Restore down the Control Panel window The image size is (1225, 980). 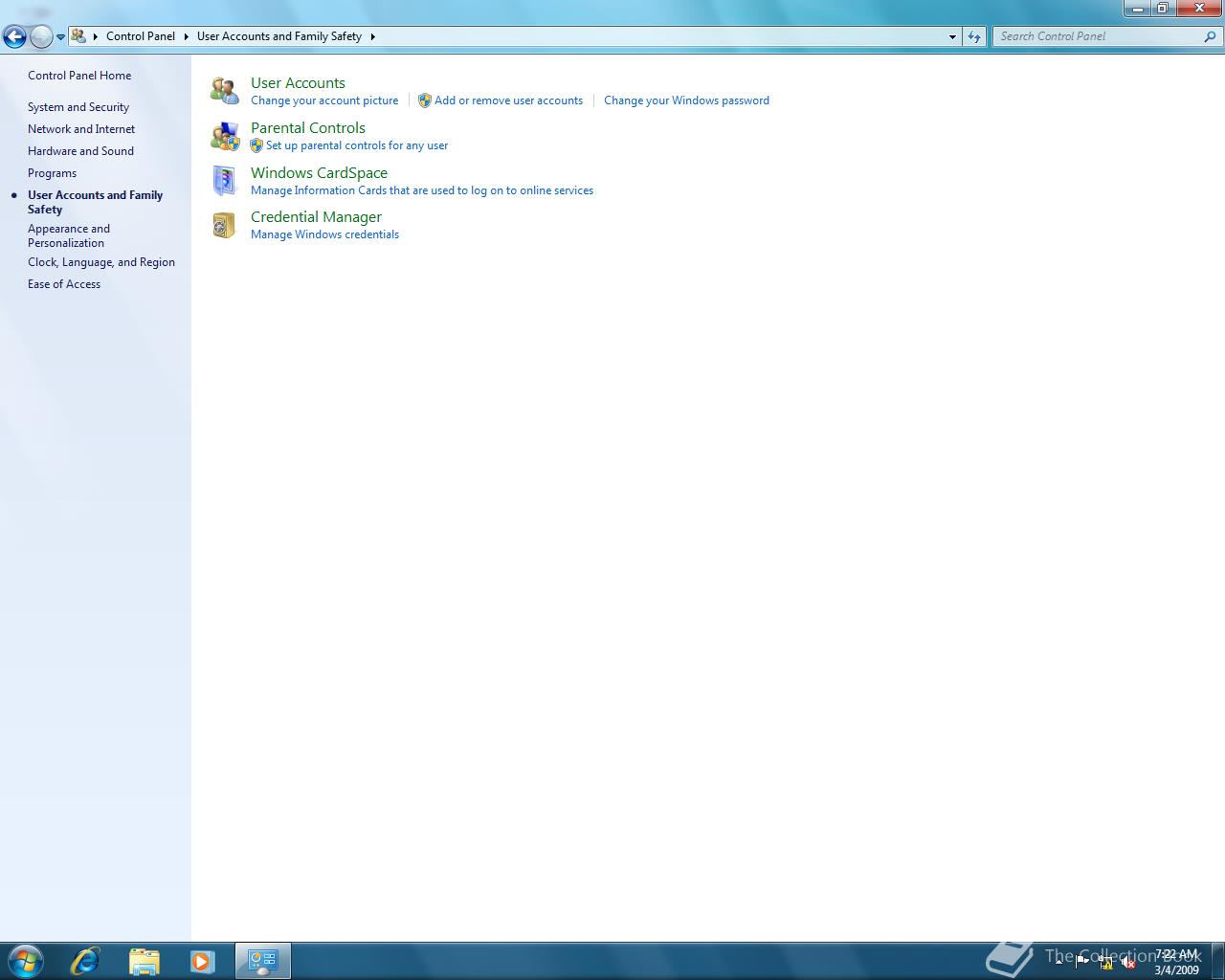pyautogui.click(x=1162, y=9)
